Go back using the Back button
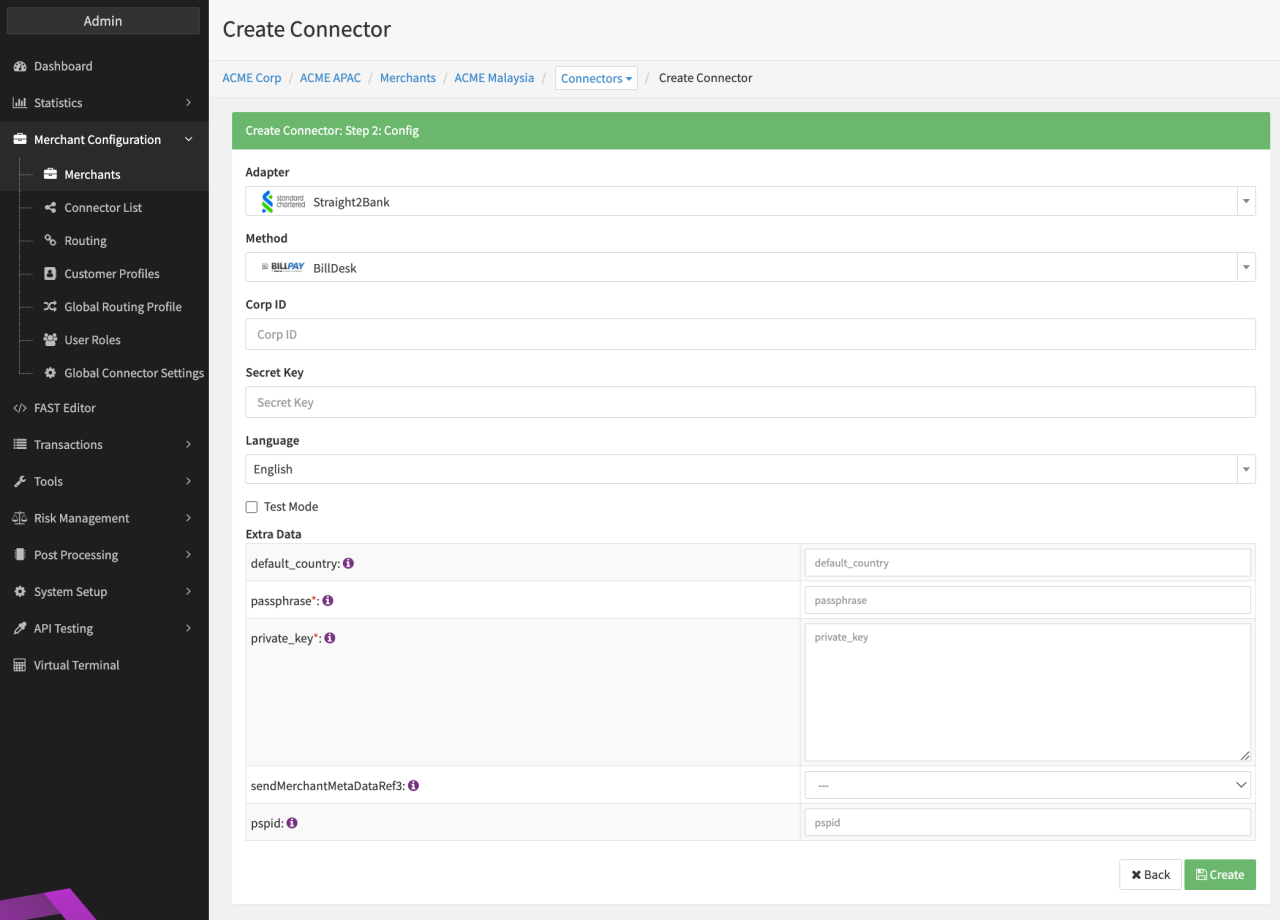 pyautogui.click(x=1150, y=875)
